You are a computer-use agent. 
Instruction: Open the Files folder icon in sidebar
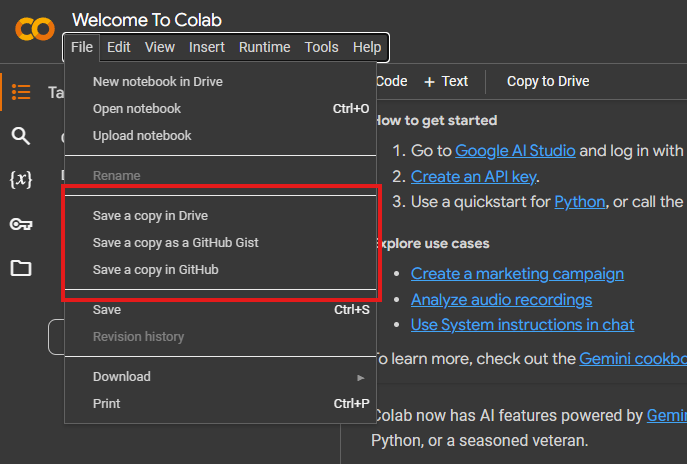tap(21, 268)
